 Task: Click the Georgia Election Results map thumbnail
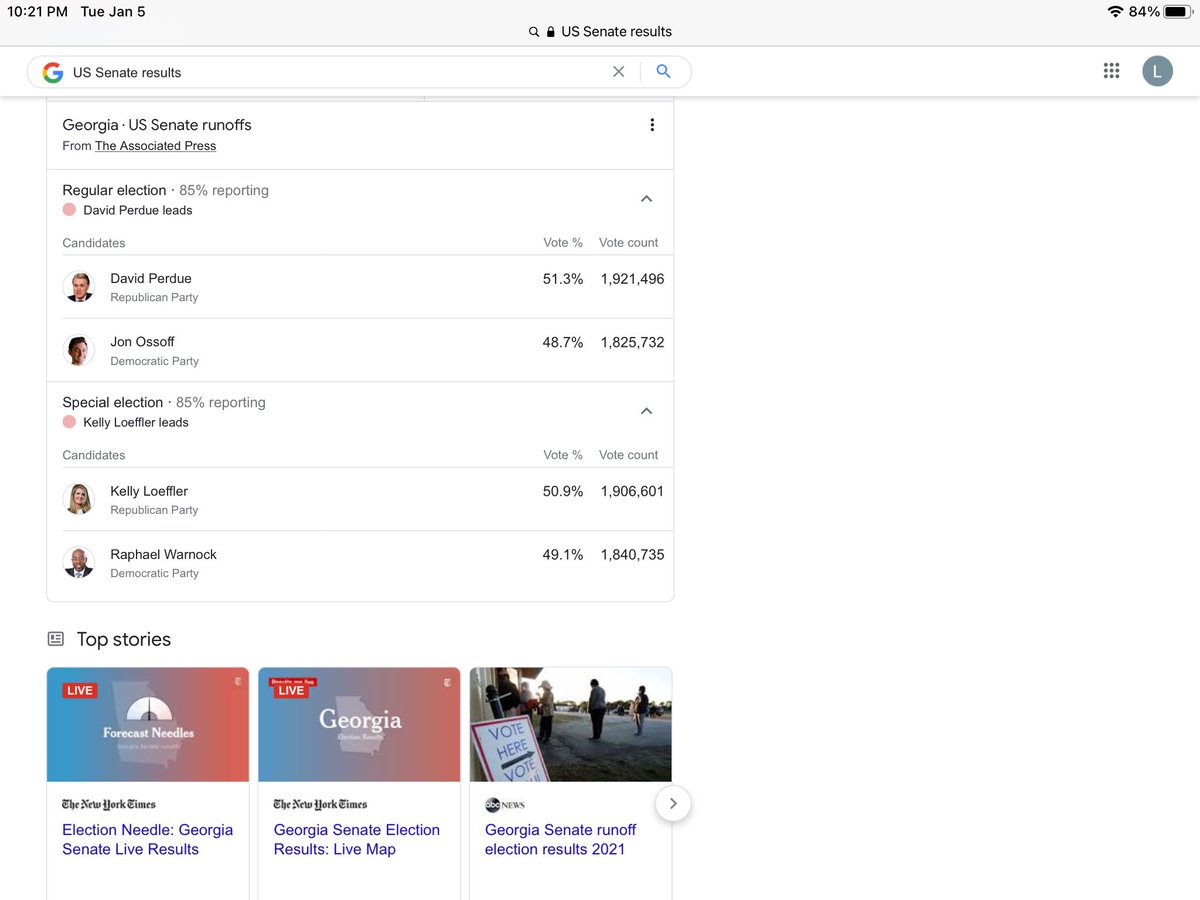coord(359,725)
